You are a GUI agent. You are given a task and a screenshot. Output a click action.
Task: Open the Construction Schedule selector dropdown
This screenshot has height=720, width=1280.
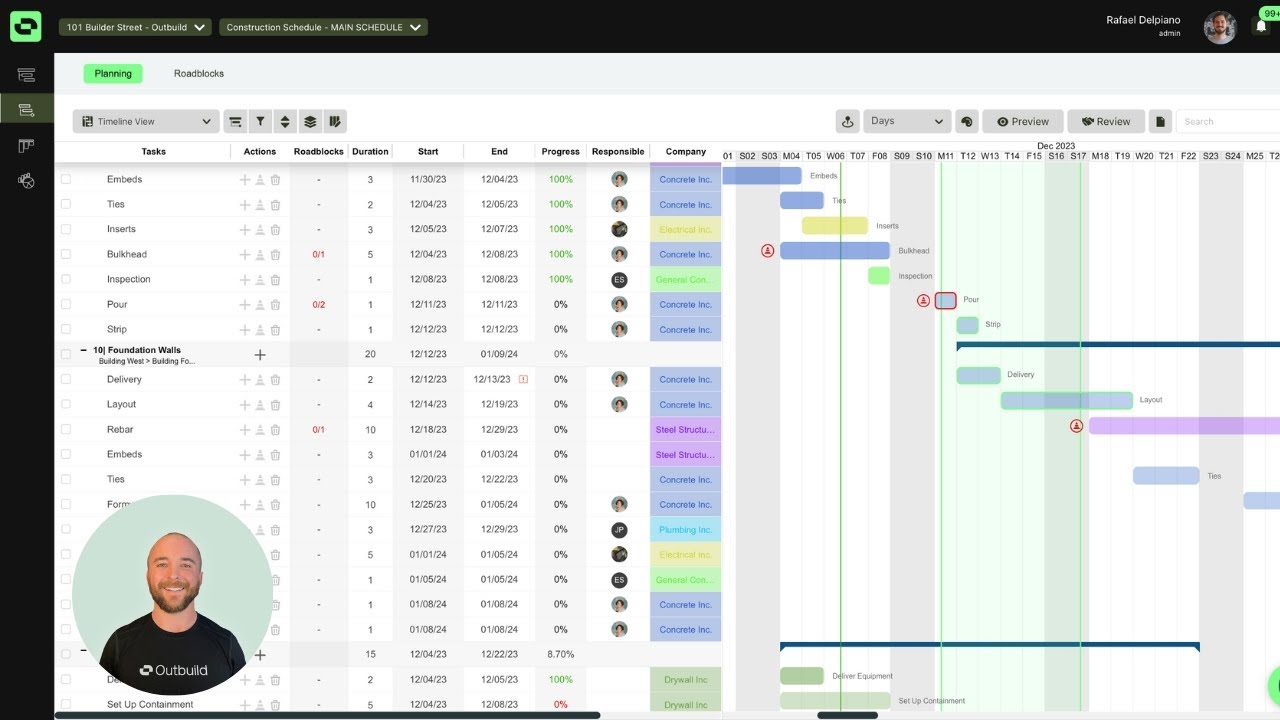323,27
